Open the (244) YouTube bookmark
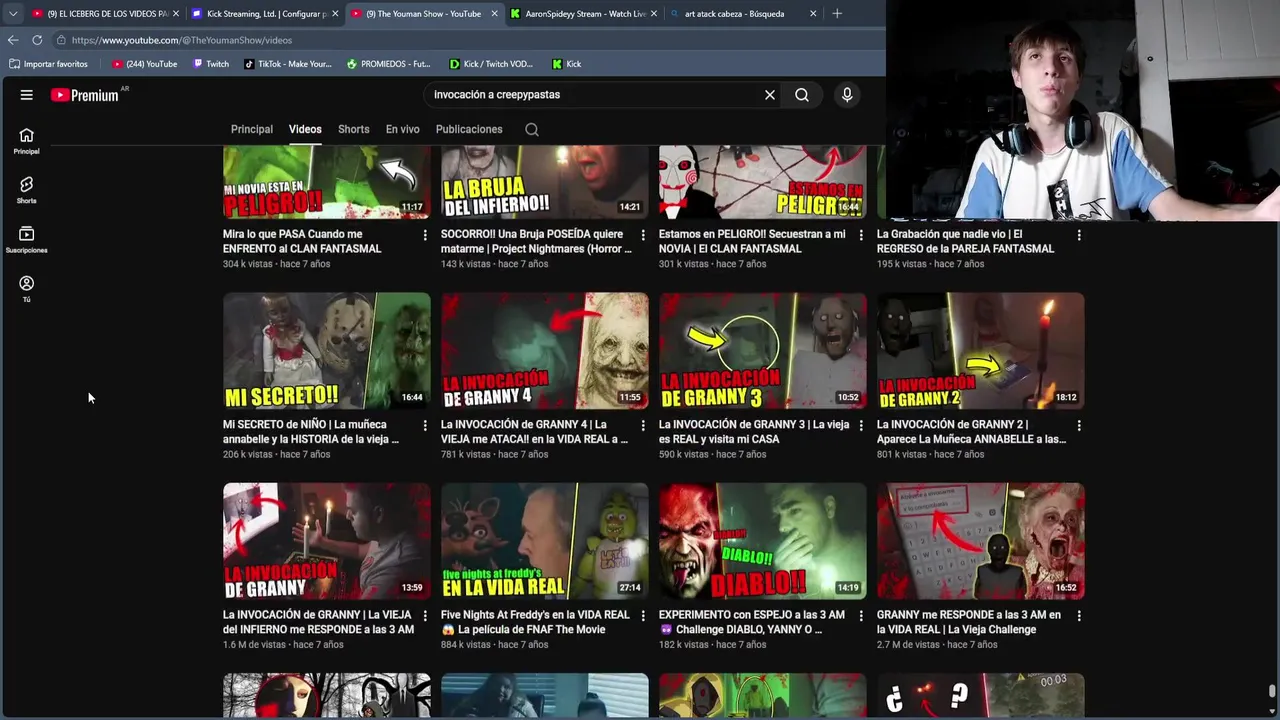1280x720 pixels. pyautogui.click(x=145, y=64)
